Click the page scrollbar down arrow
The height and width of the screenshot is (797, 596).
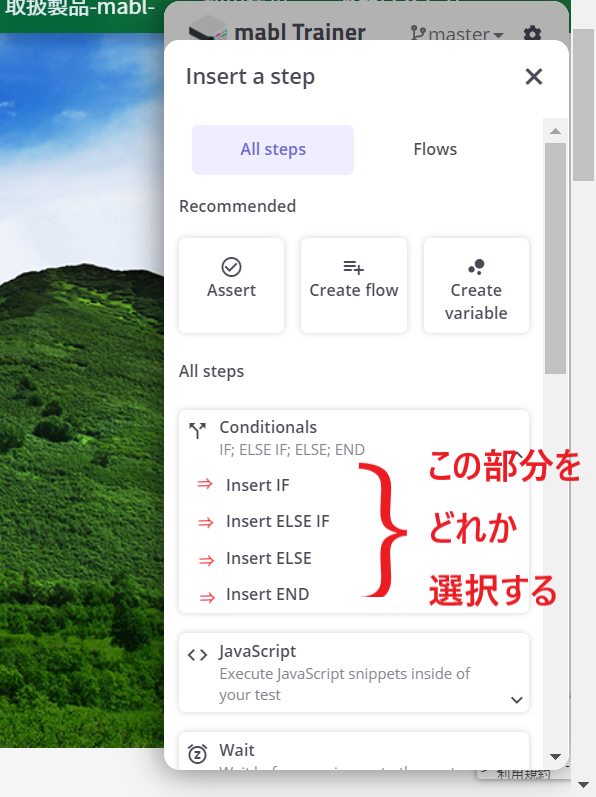coord(583,784)
